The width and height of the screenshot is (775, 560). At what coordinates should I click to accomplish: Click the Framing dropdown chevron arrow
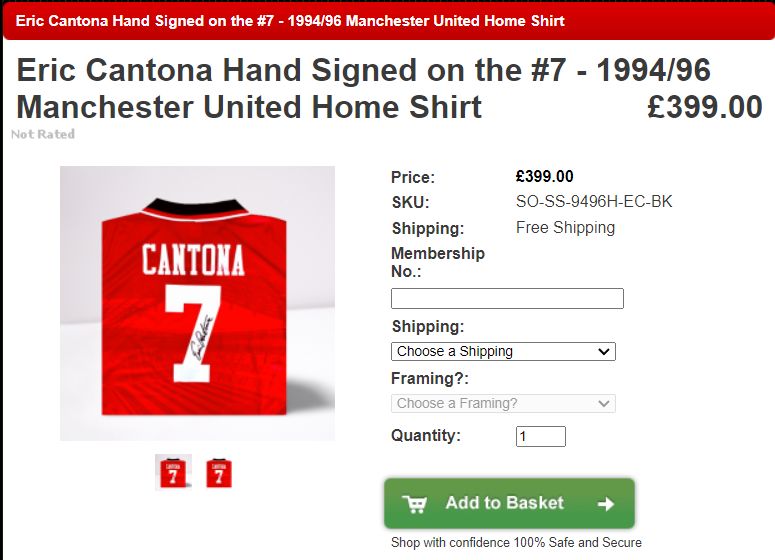(603, 403)
